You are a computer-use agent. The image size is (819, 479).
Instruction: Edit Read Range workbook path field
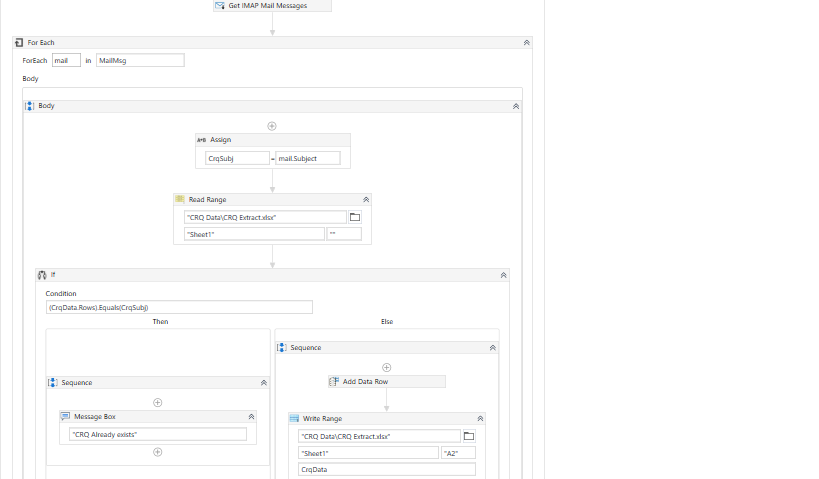tap(265, 217)
